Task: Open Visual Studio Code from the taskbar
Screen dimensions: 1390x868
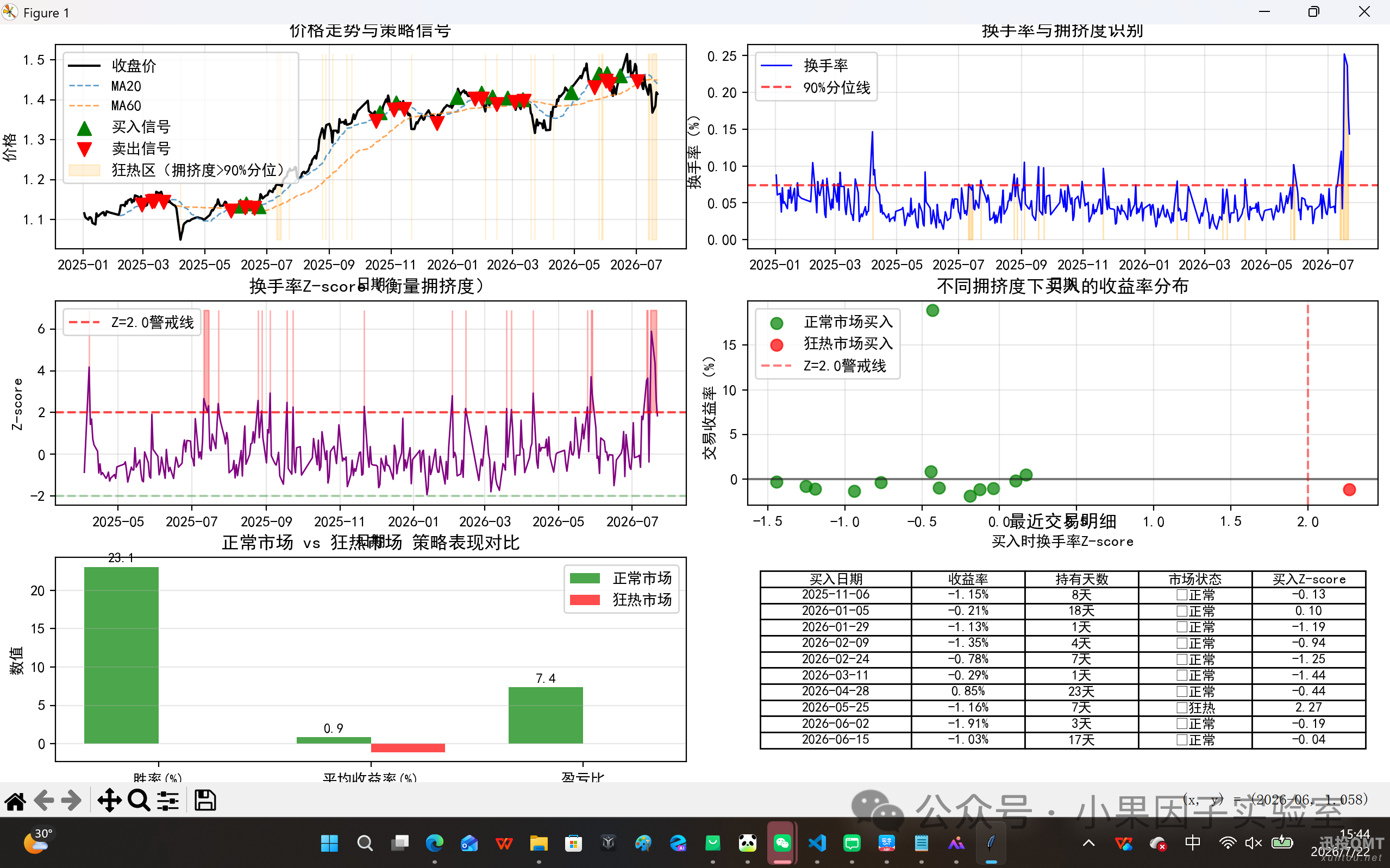Action: coord(817,842)
